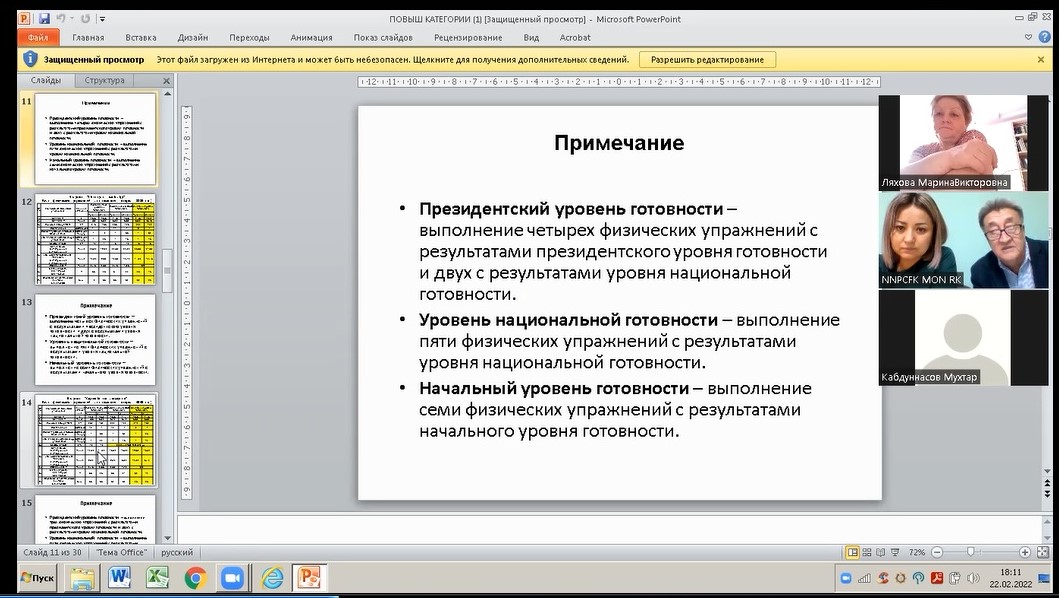
Task: Click thumbnail pane scroll down arrow
Action: pos(167,539)
